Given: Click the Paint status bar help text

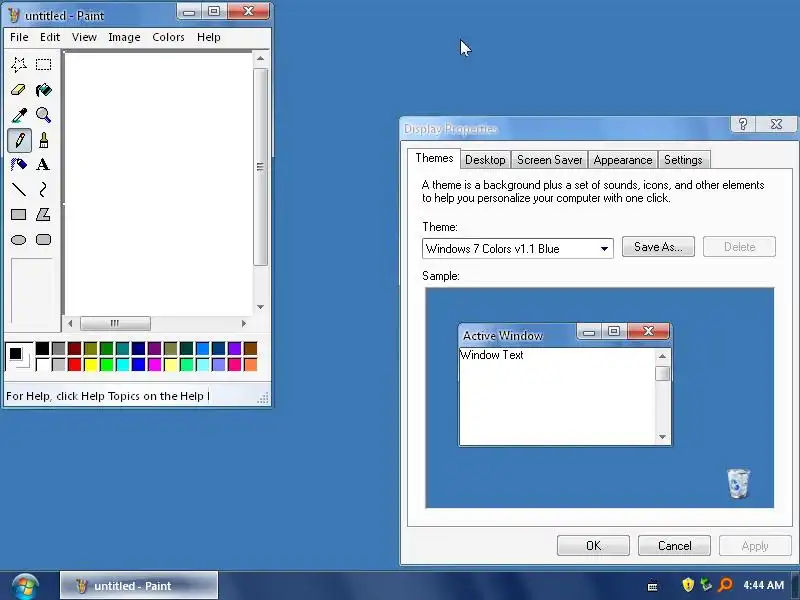Looking at the screenshot, I should click(x=108, y=396).
